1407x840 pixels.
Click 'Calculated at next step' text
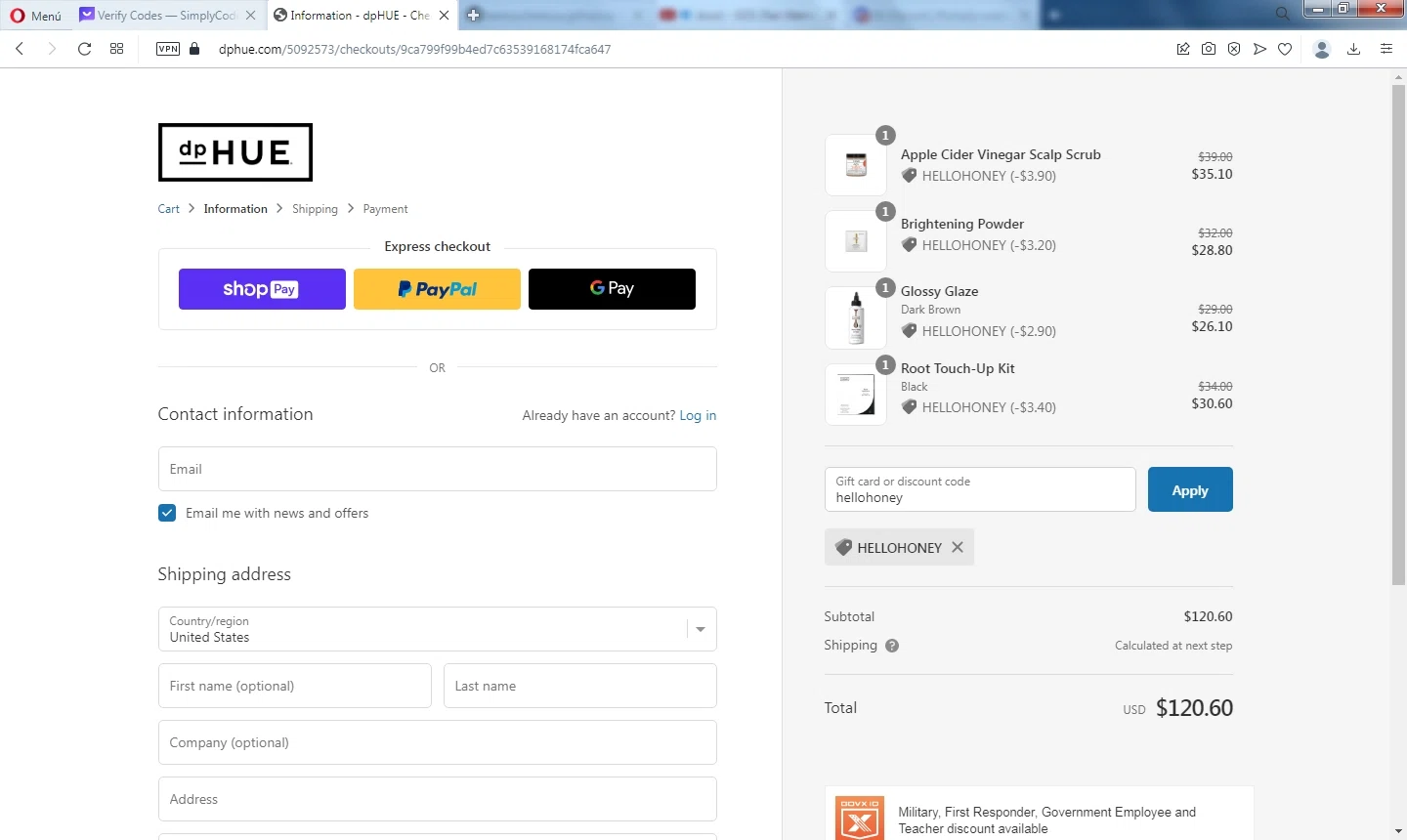(1173, 646)
